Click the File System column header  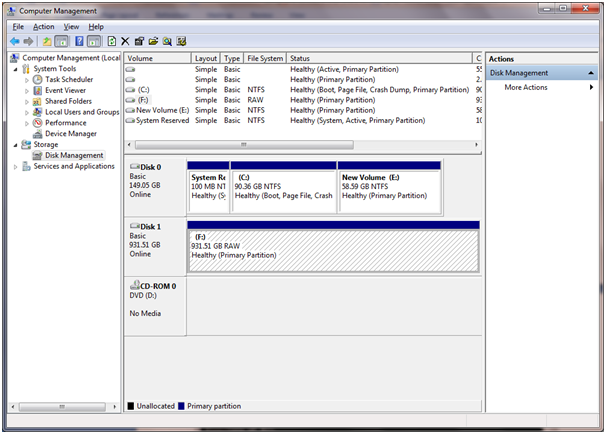pos(264,59)
